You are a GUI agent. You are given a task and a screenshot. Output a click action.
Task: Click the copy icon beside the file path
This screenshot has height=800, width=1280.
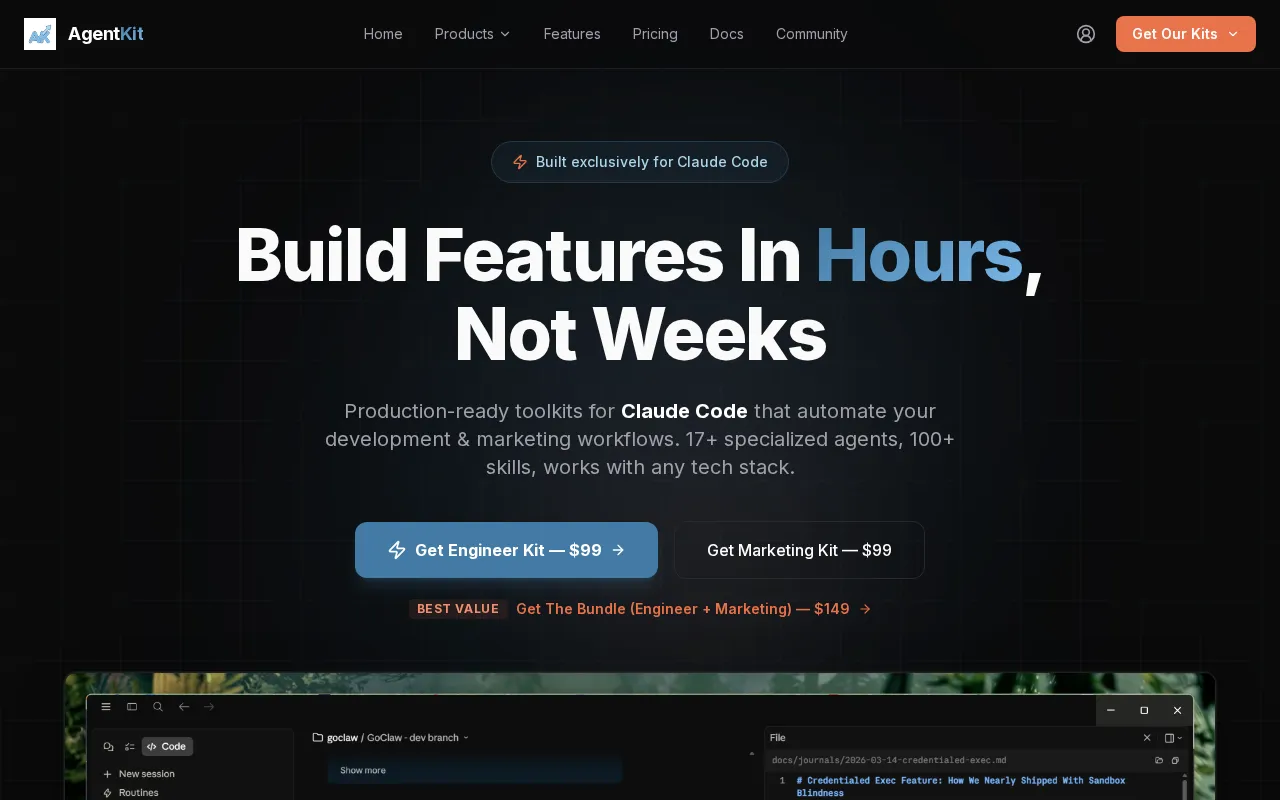click(1176, 760)
